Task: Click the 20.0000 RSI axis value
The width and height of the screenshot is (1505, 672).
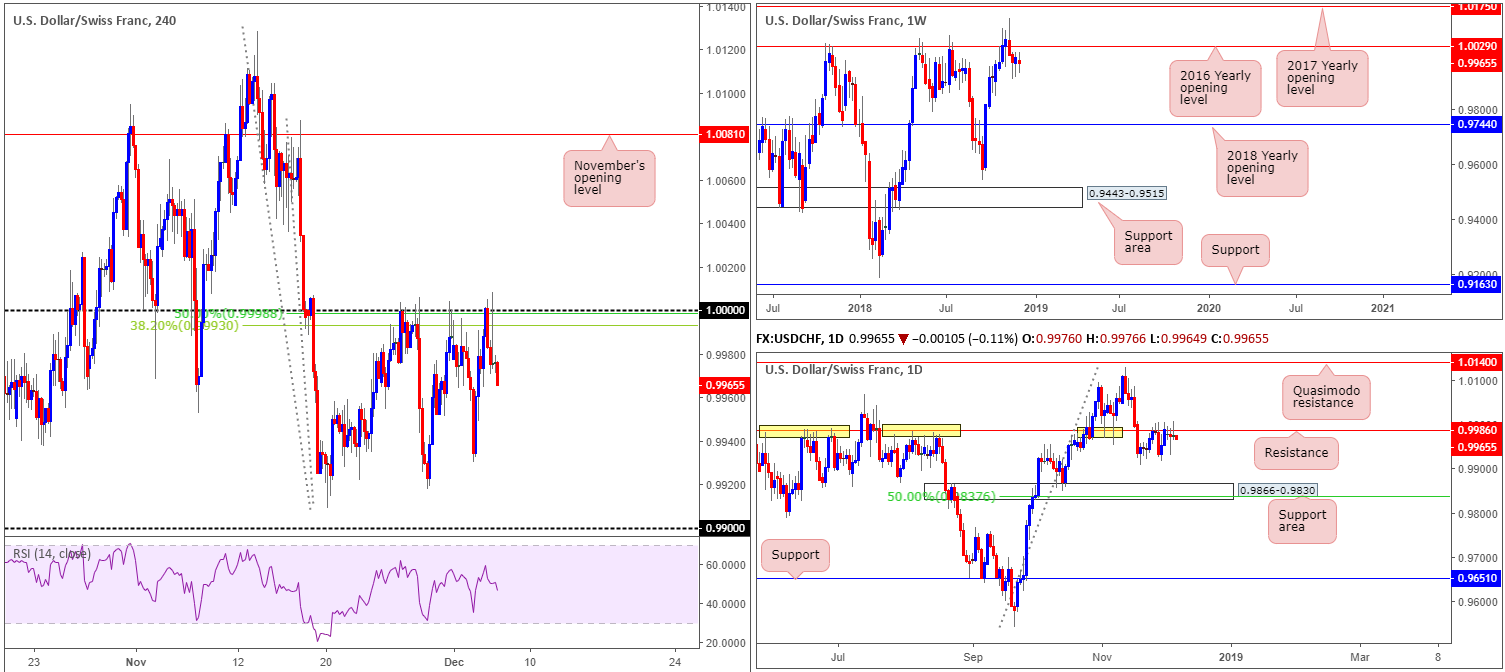Action: click(724, 643)
